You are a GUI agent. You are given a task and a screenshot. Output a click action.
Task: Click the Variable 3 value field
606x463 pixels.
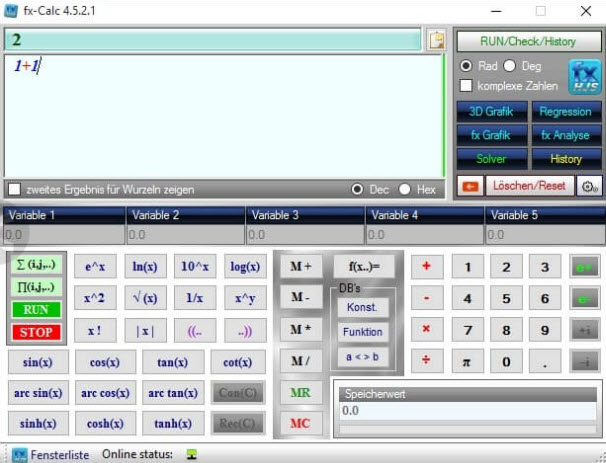pos(305,235)
